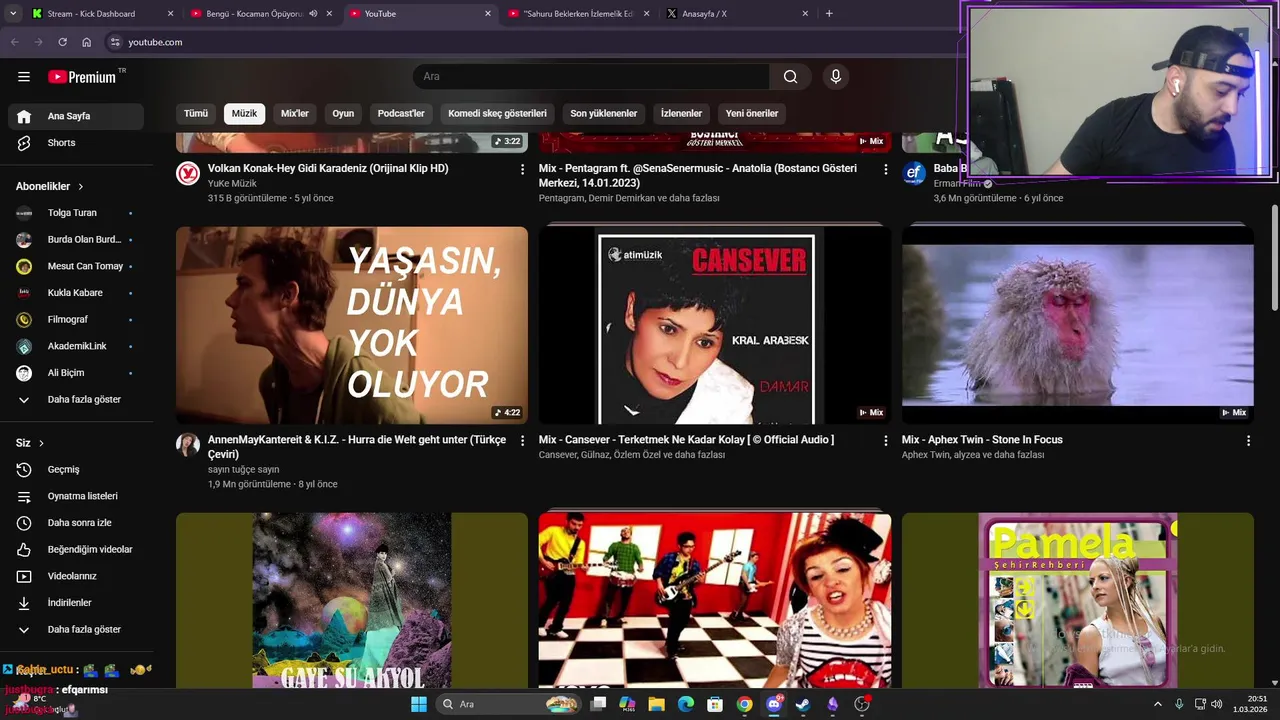
Task: Open Shorts from the sidebar
Action: click(76, 143)
